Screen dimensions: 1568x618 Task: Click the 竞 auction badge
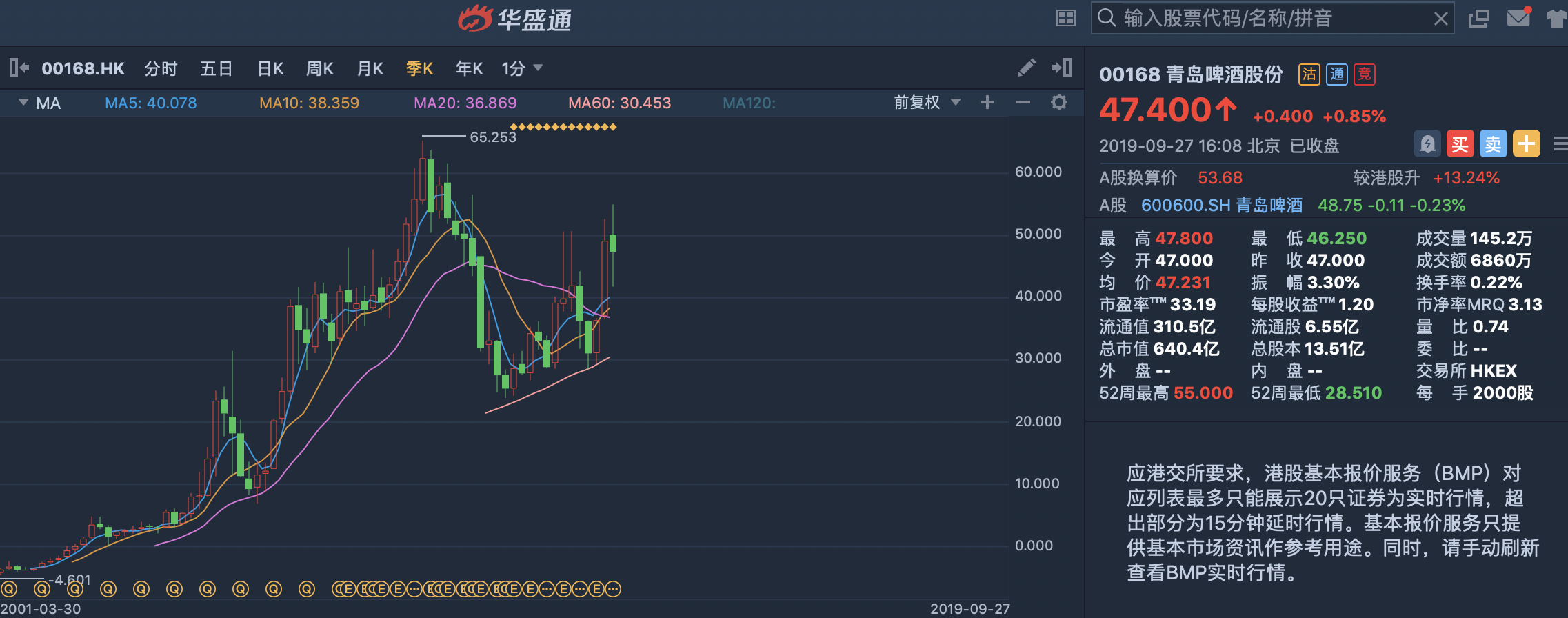[x=1365, y=74]
